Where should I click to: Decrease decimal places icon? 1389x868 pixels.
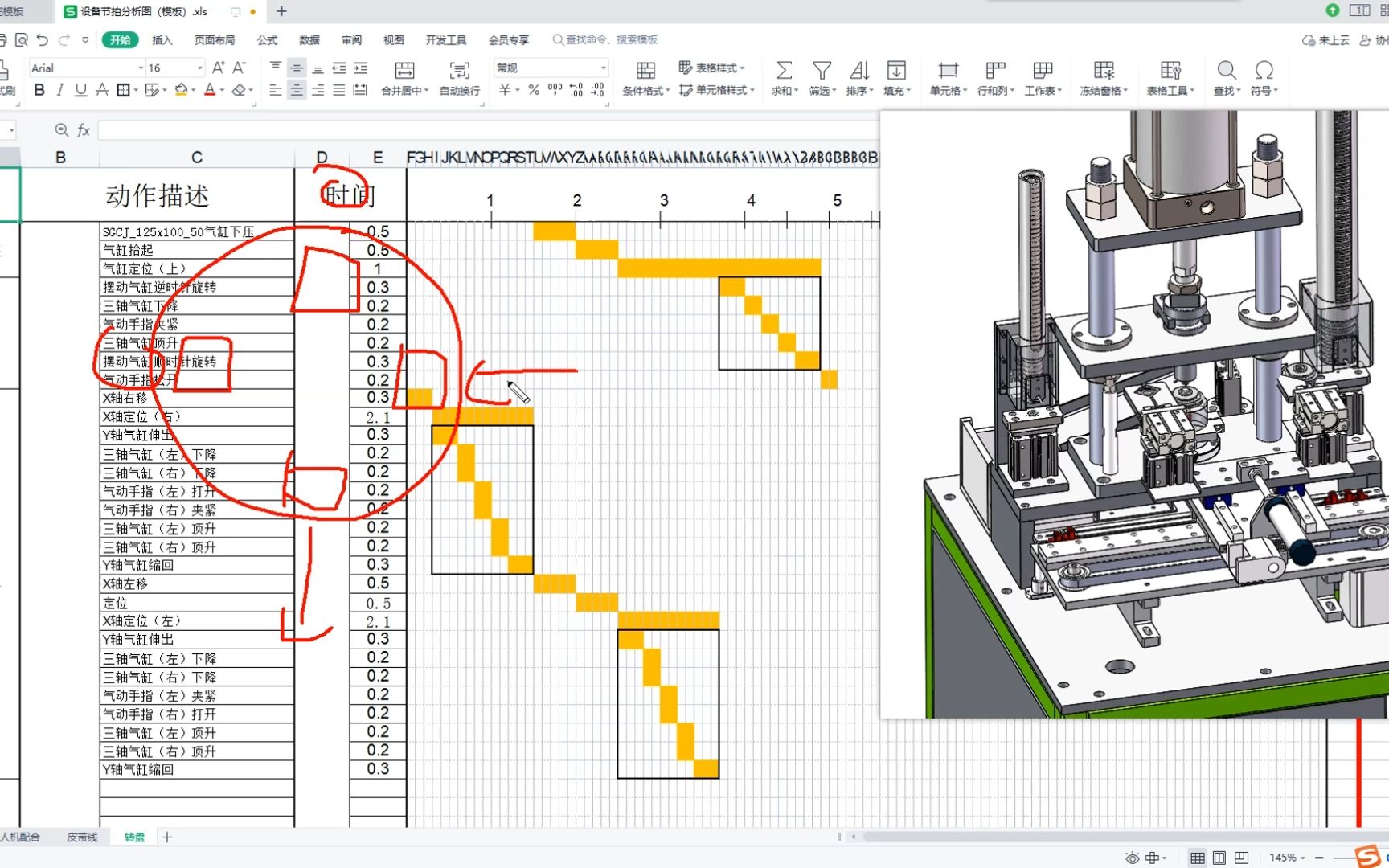click(x=597, y=90)
